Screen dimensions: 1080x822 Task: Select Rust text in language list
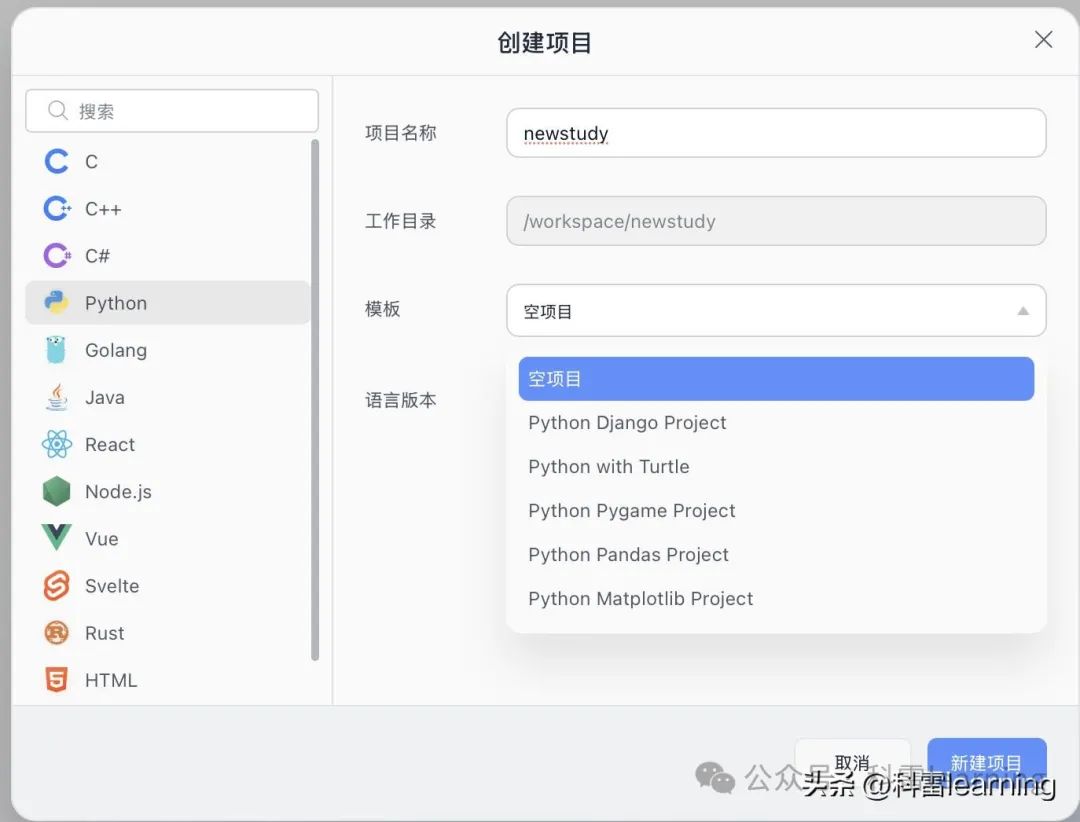point(104,633)
